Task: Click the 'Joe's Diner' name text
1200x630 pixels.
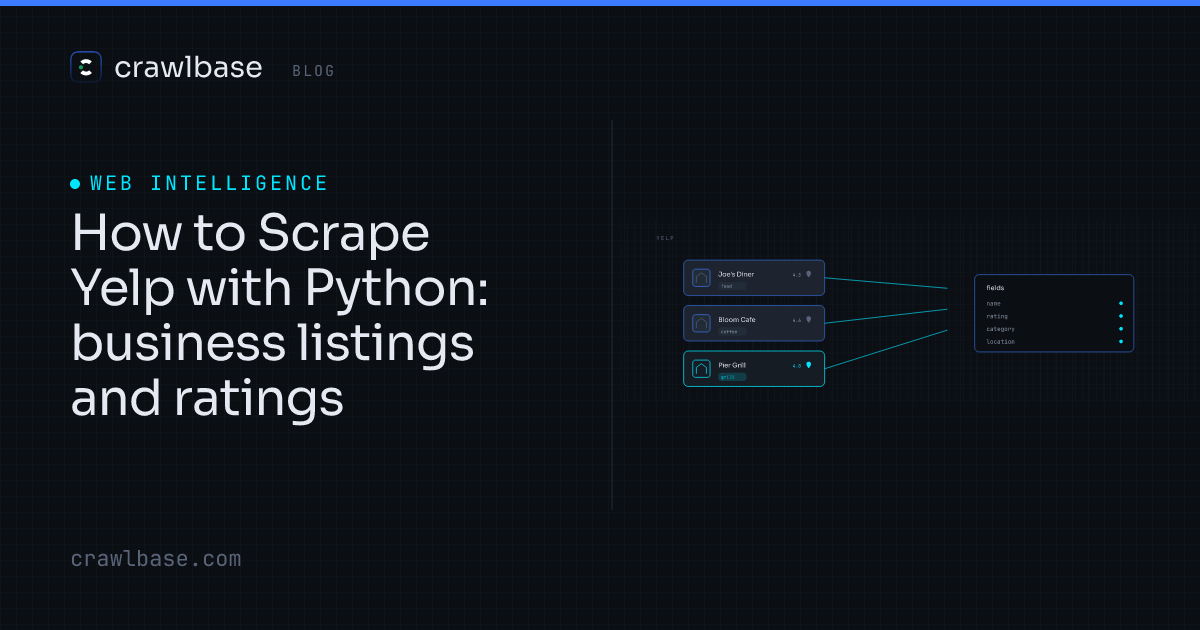Action: (x=736, y=274)
